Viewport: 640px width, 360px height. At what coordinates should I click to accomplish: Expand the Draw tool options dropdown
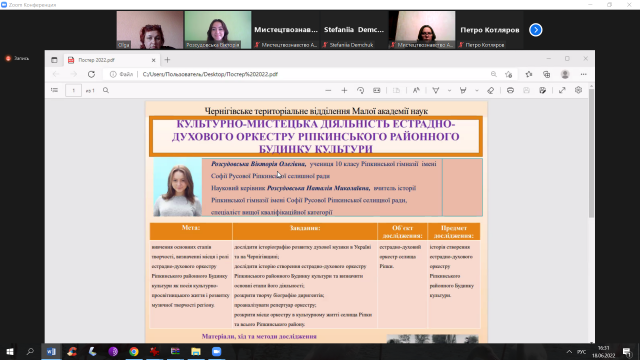click(x=449, y=90)
